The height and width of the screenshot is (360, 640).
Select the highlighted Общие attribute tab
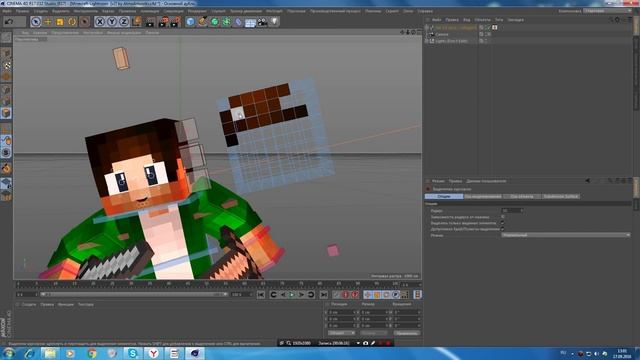tap(444, 196)
